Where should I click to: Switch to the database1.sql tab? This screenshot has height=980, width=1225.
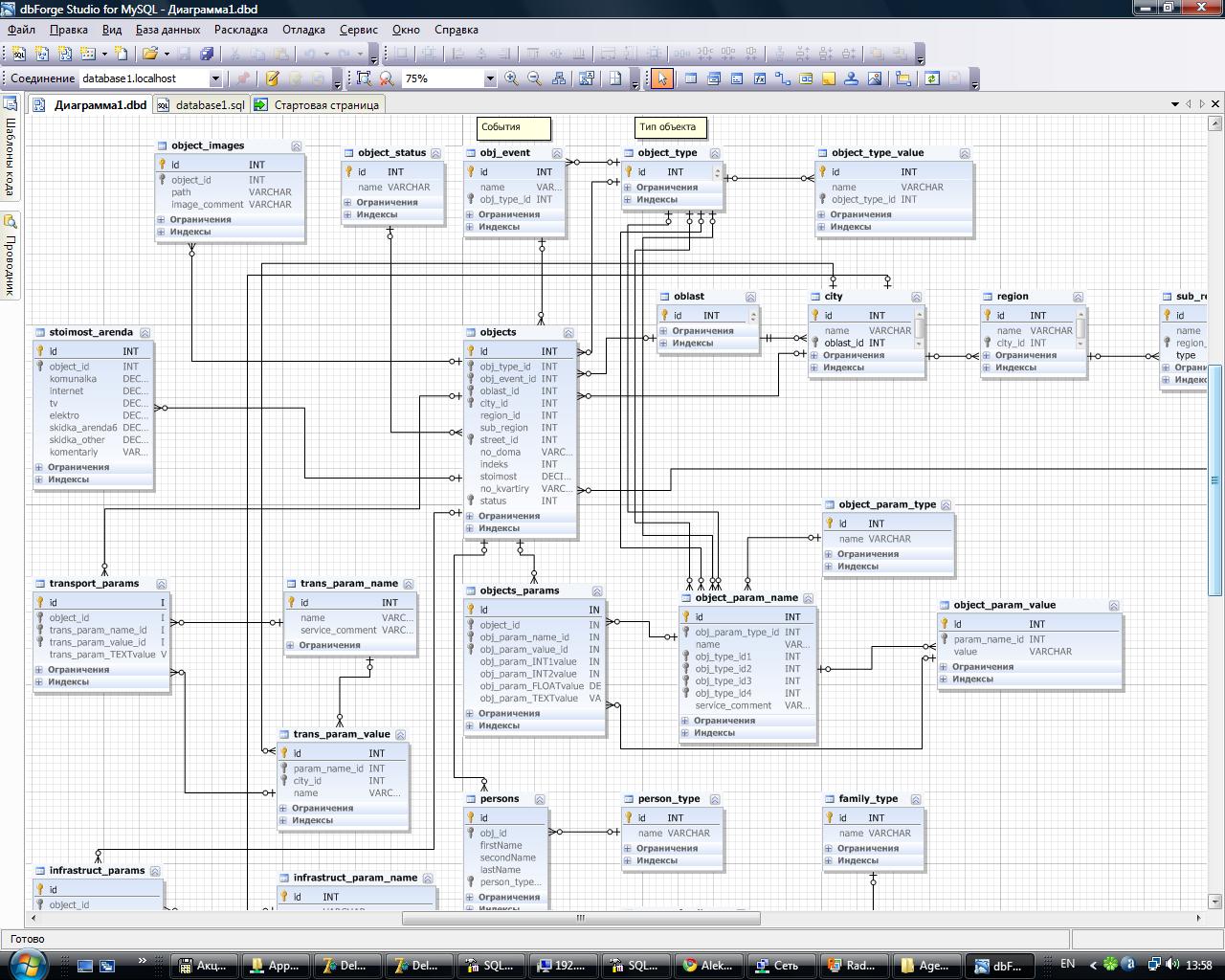coord(201,105)
